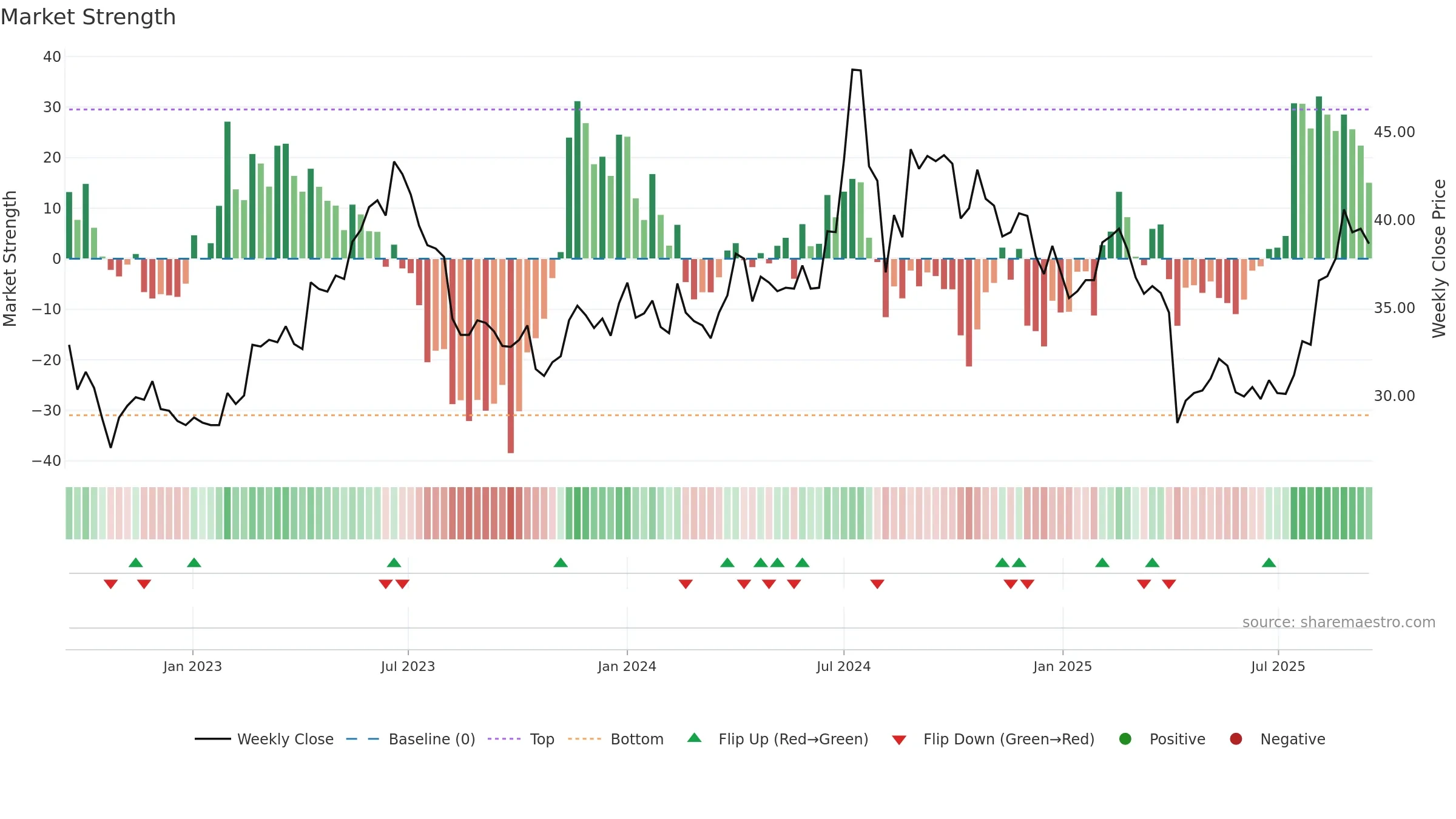Click the Jul 2024 axis label
Viewport: 1456px width, 819px height.
[x=843, y=667]
